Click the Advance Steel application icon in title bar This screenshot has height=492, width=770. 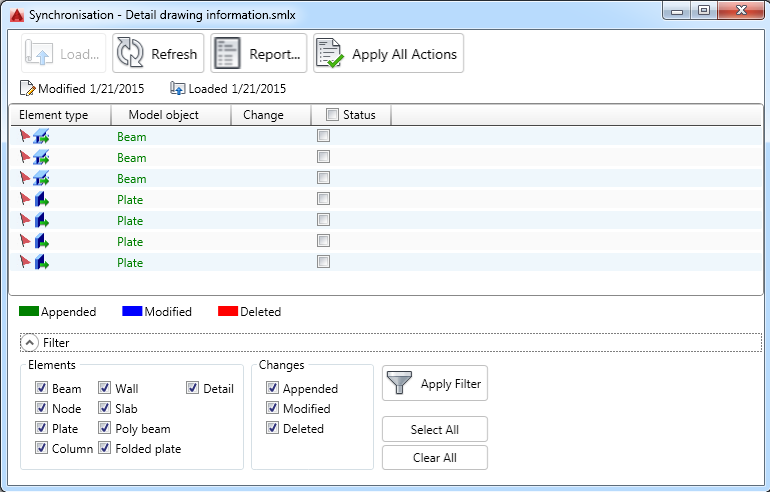coord(17,15)
